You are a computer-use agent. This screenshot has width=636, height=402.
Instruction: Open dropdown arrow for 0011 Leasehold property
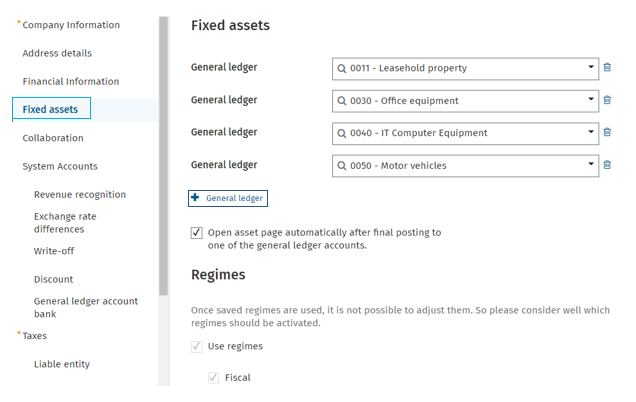(x=591, y=67)
